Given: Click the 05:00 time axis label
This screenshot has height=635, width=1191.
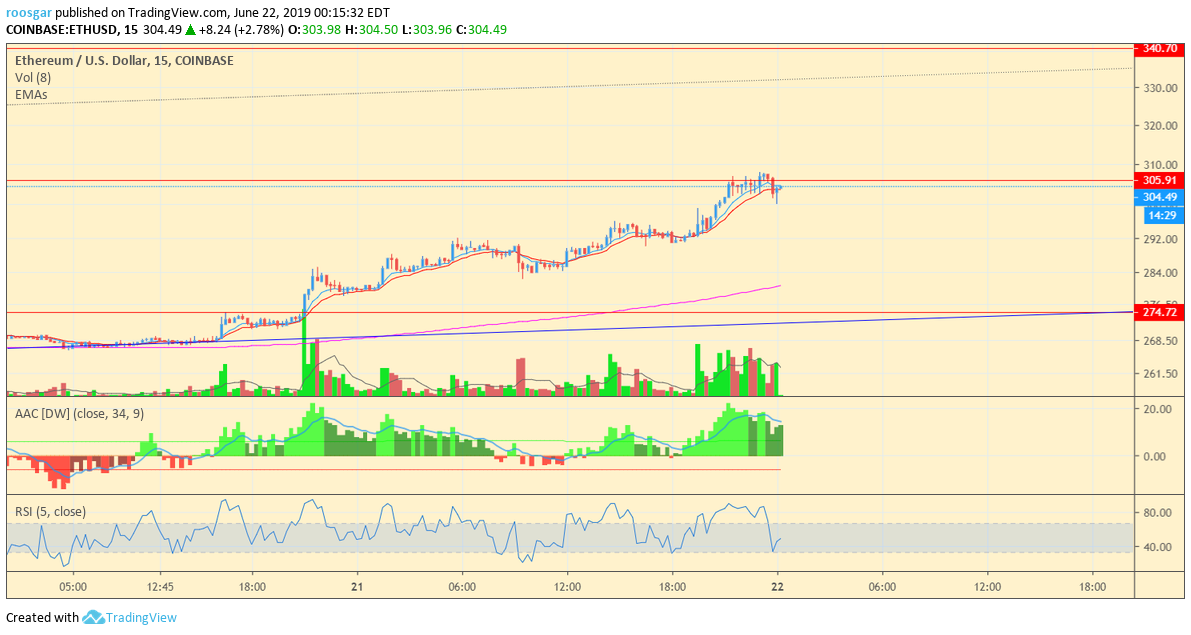Looking at the screenshot, I should pyautogui.click(x=73, y=586).
